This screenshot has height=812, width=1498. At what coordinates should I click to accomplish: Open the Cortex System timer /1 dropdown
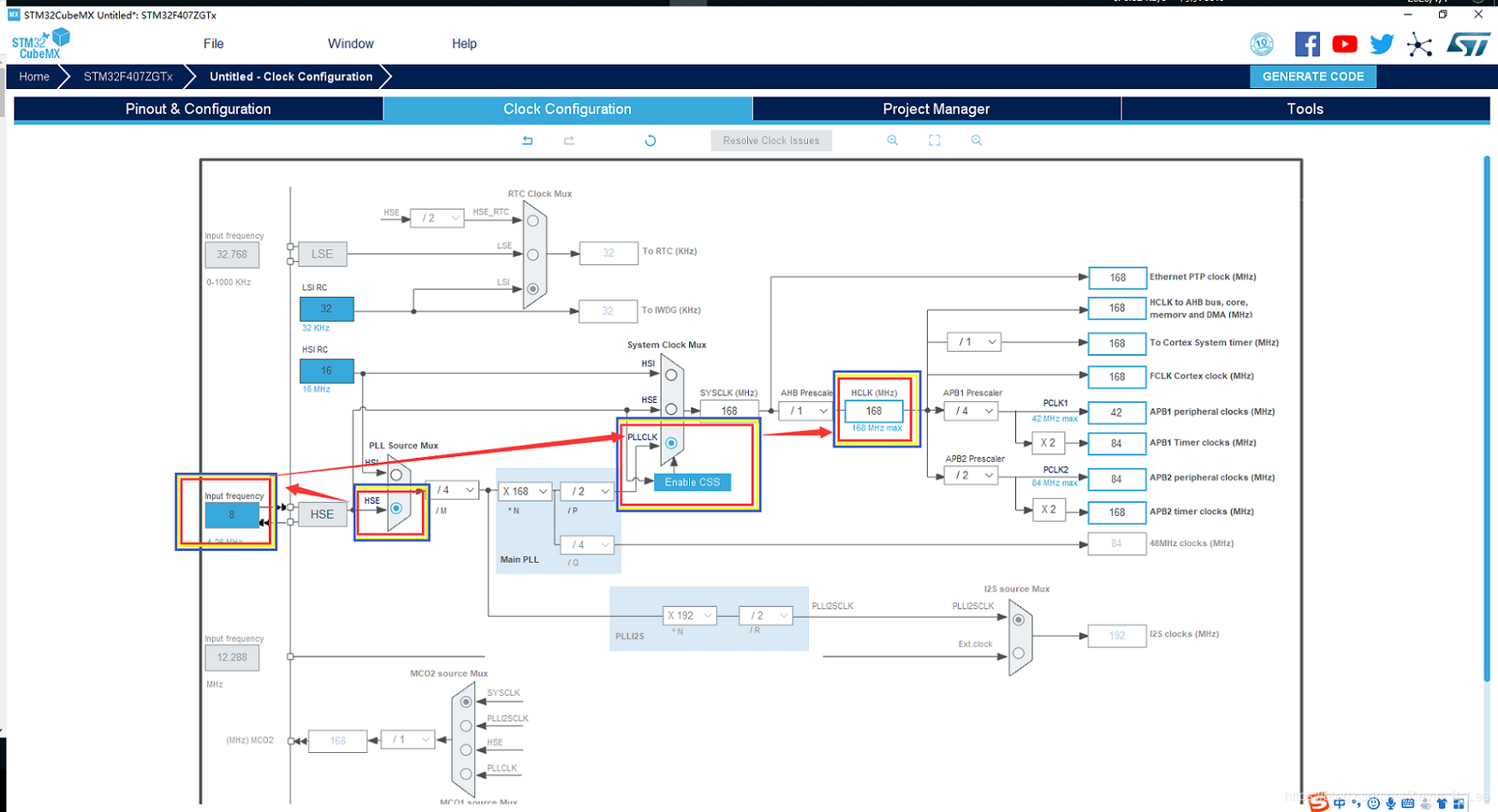[974, 341]
